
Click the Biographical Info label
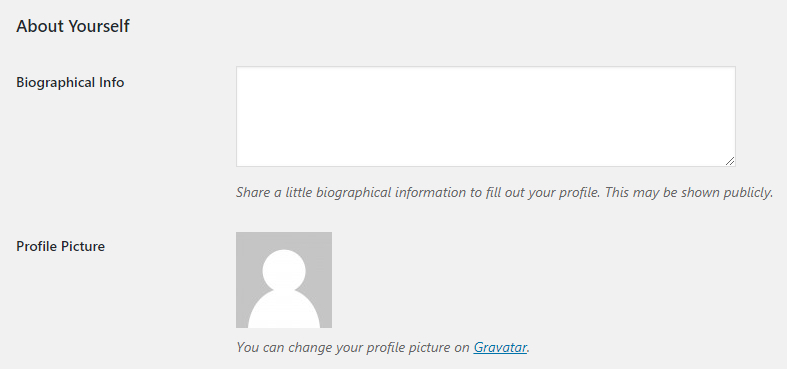pos(70,82)
